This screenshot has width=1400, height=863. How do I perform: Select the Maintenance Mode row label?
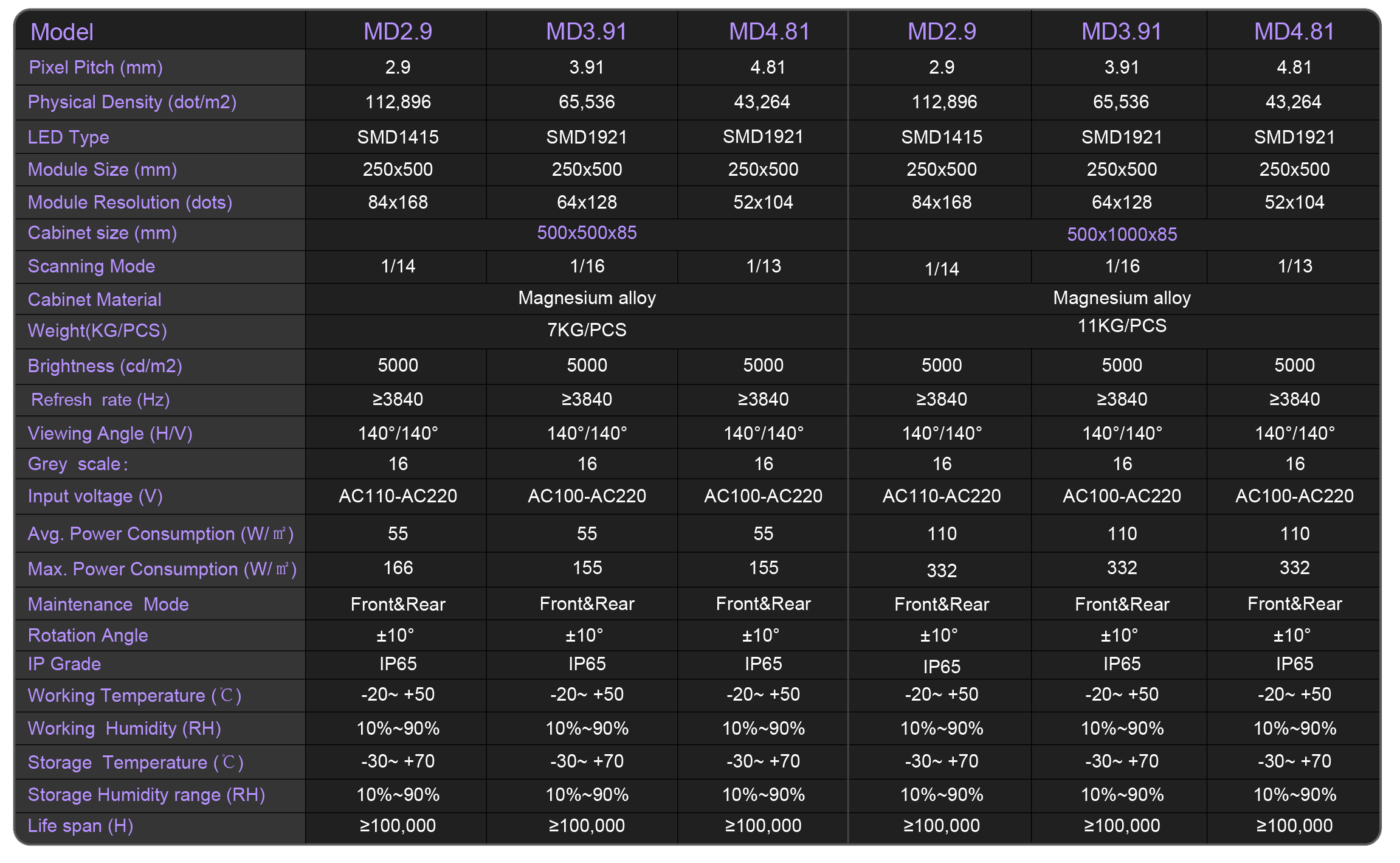coord(108,604)
